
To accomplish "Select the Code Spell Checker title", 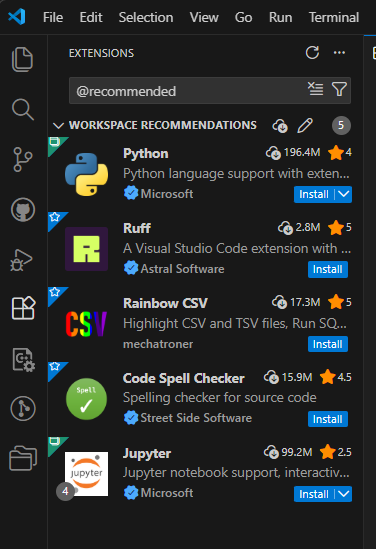I will (183, 378).
